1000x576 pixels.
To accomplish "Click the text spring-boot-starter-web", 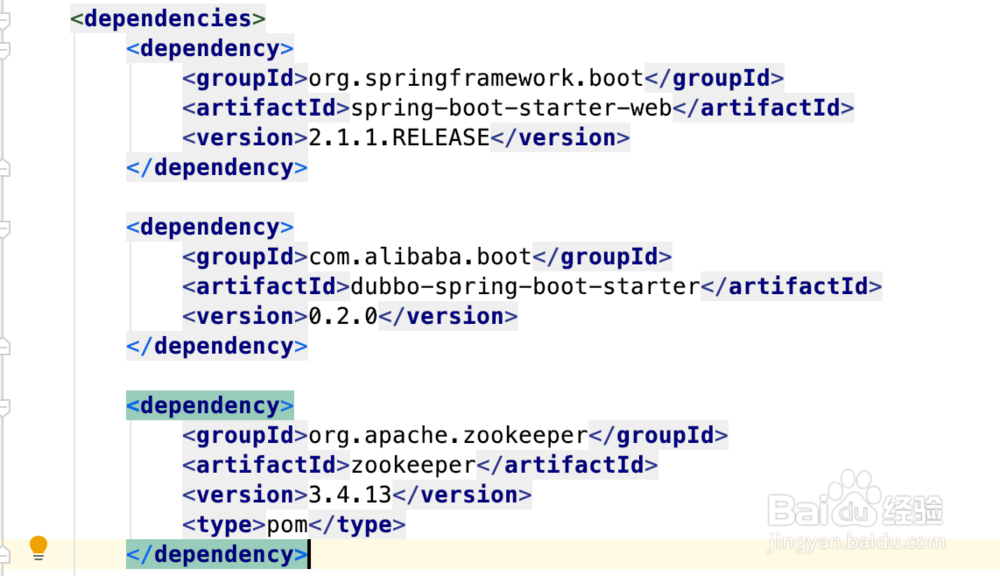I will click(511, 108).
